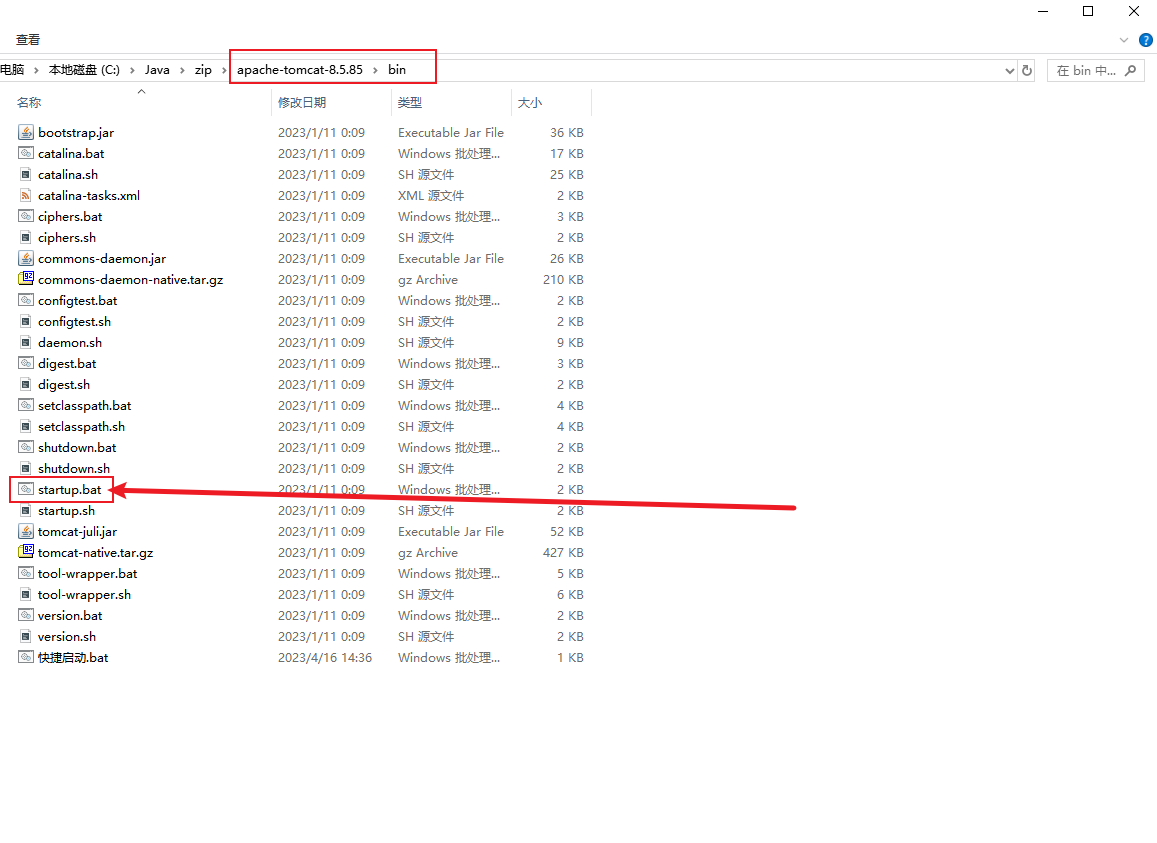Expand the chevron after zip in breadcrumb
This screenshot has width=1157, height=843.
tap(224, 70)
